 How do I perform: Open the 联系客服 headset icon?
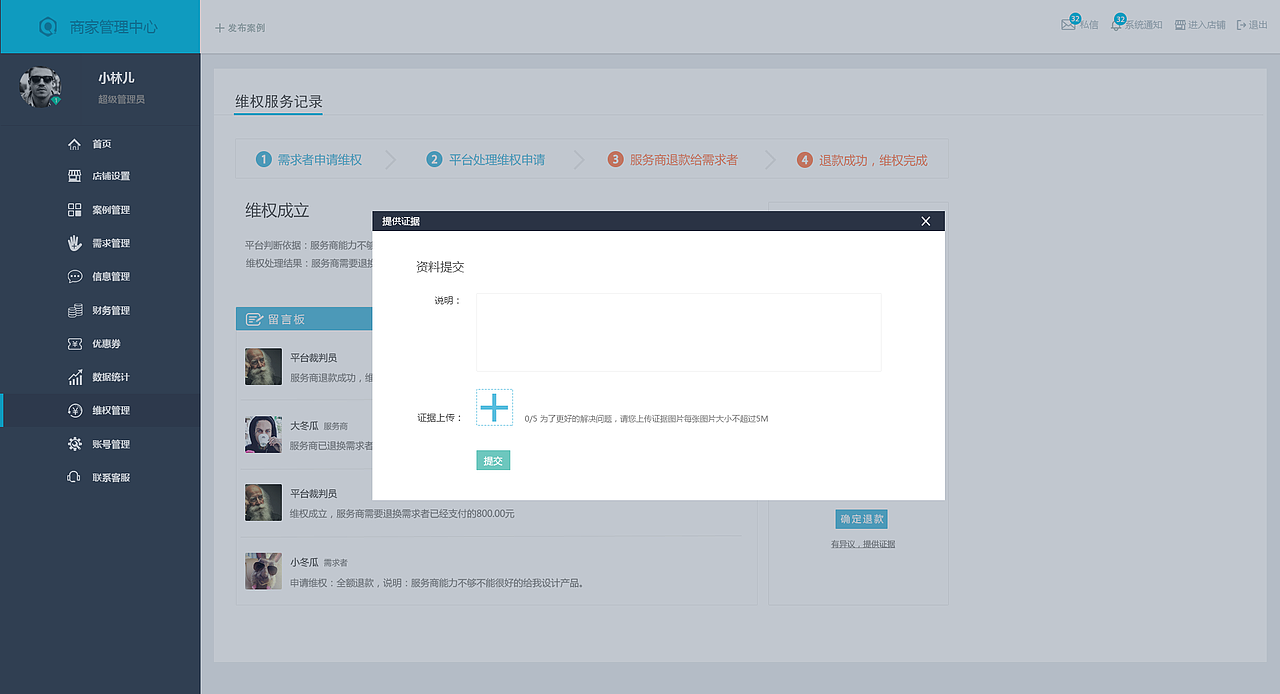point(74,477)
